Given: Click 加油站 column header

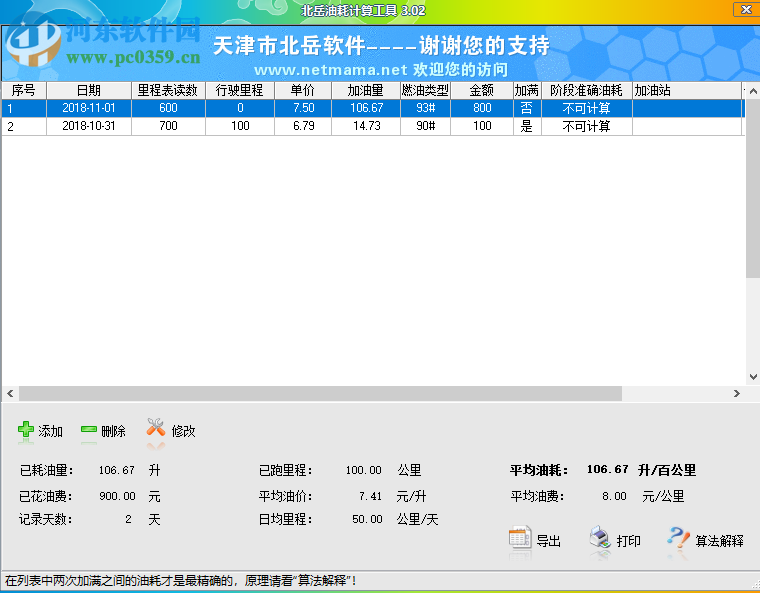Looking at the screenshot, I should click(x=687, y=90).
